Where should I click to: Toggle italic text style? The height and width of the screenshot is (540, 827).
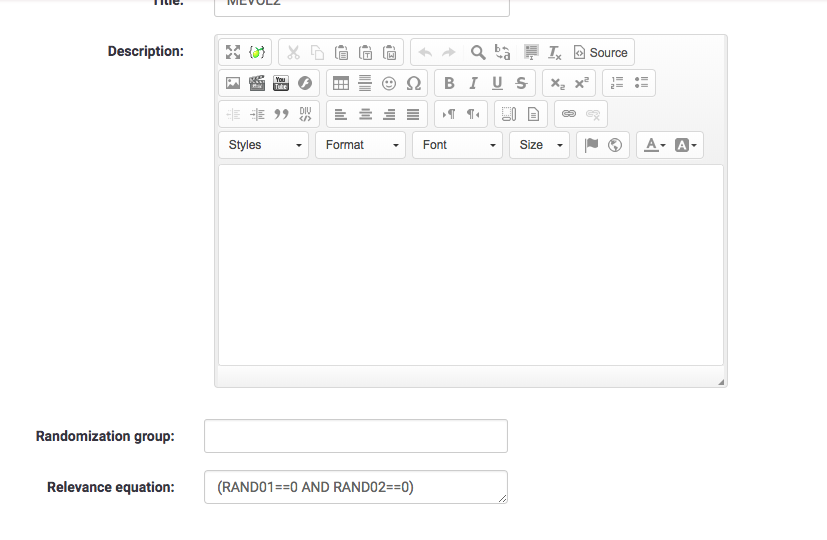coord(473,83)
